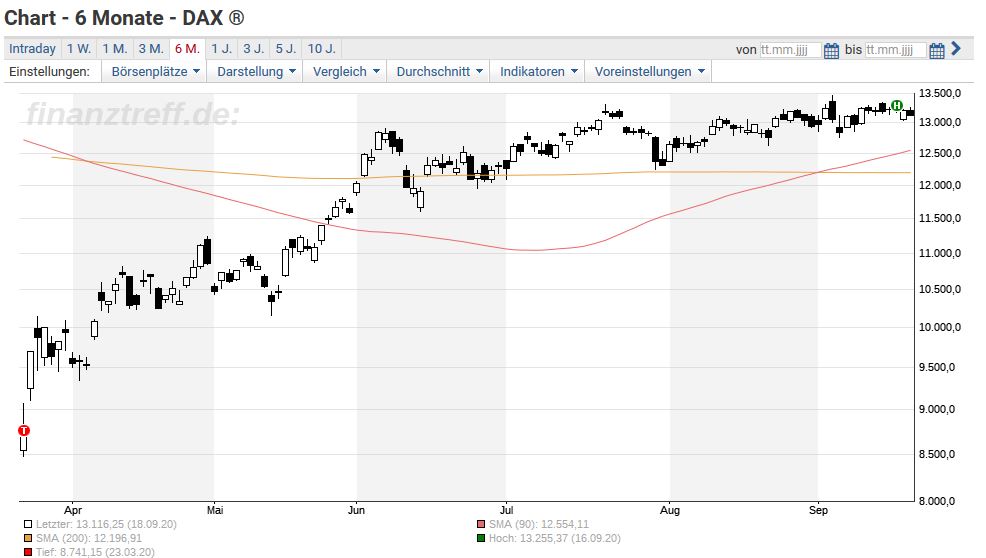Image resolution: width=986 pixels, height=558 pixels.
Task: Click the 'Mai' x-axis label
Action: pos(215,510)
